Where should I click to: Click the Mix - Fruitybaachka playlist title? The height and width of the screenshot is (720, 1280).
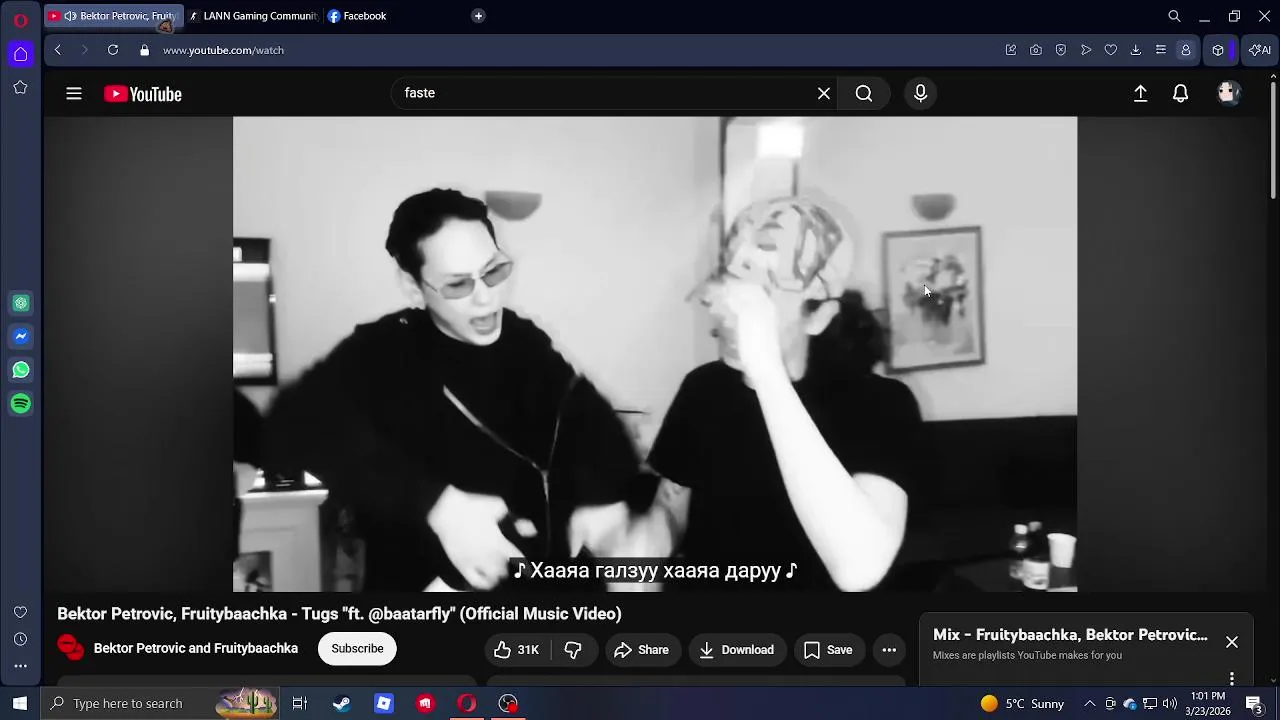click(1070, 635)
